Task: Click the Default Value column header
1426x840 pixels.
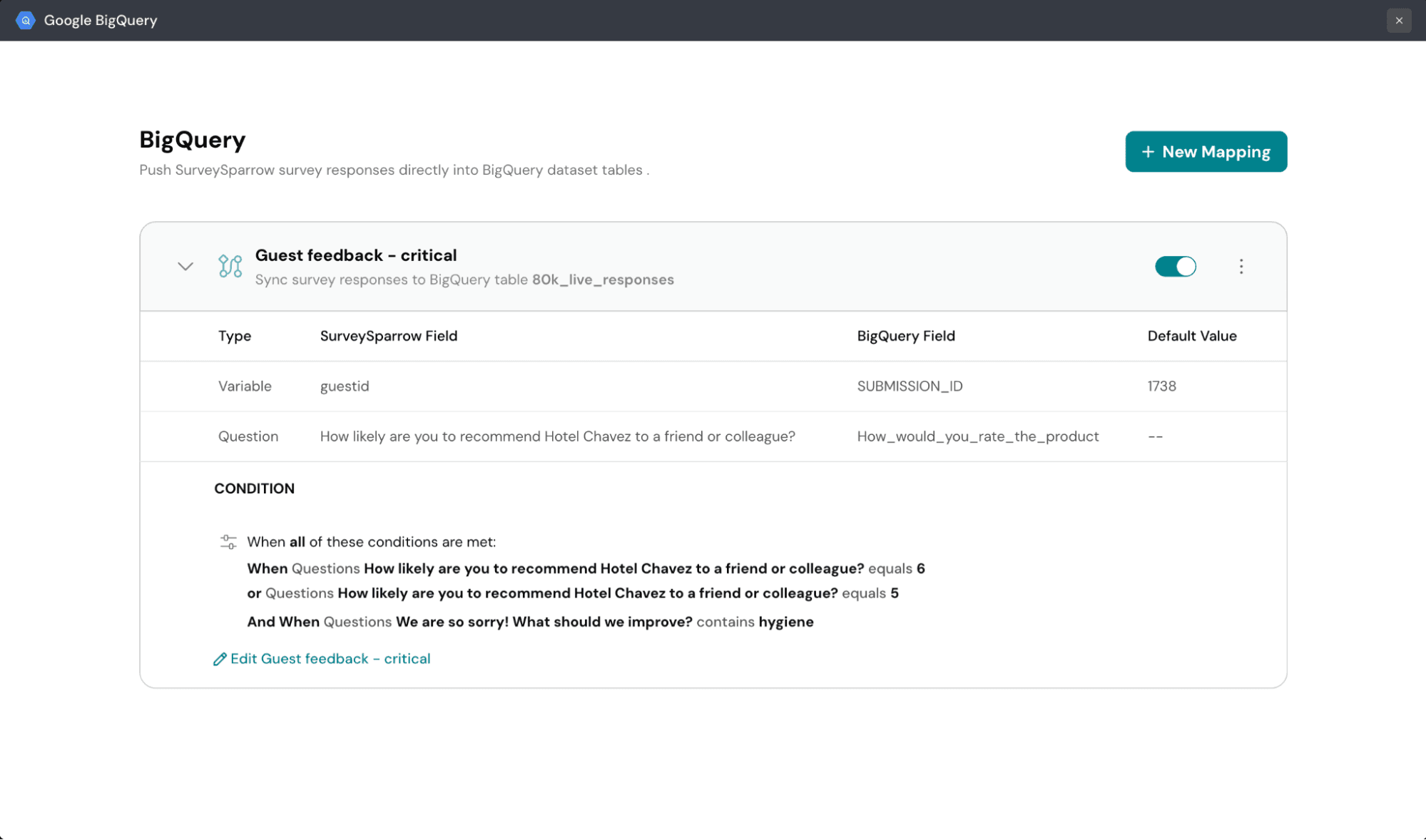Action: [x=1191, y=336]
